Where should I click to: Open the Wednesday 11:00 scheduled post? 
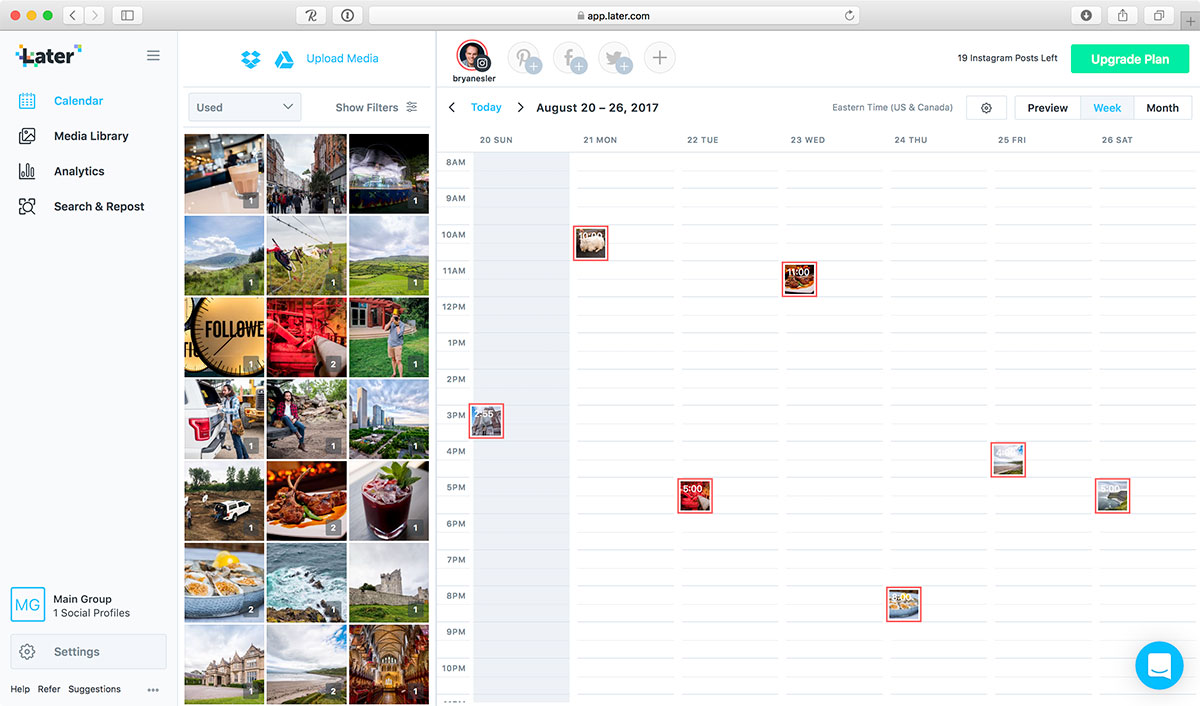(799, 279)
